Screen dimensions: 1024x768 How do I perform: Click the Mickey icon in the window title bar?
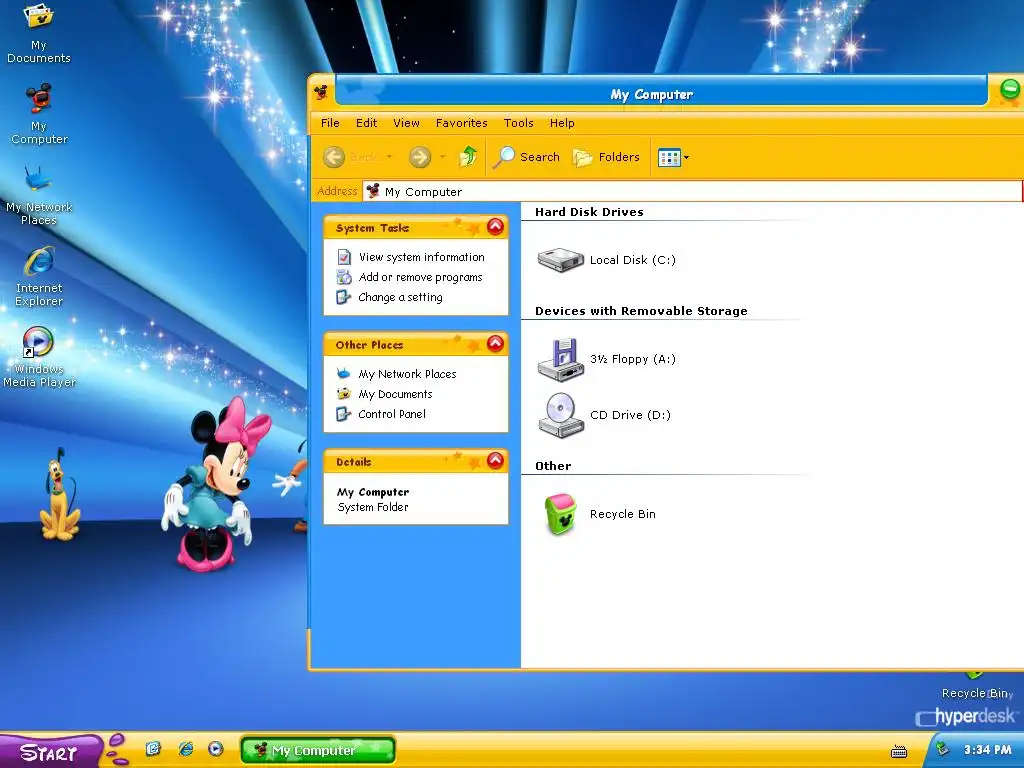click(x=321, y=92)
